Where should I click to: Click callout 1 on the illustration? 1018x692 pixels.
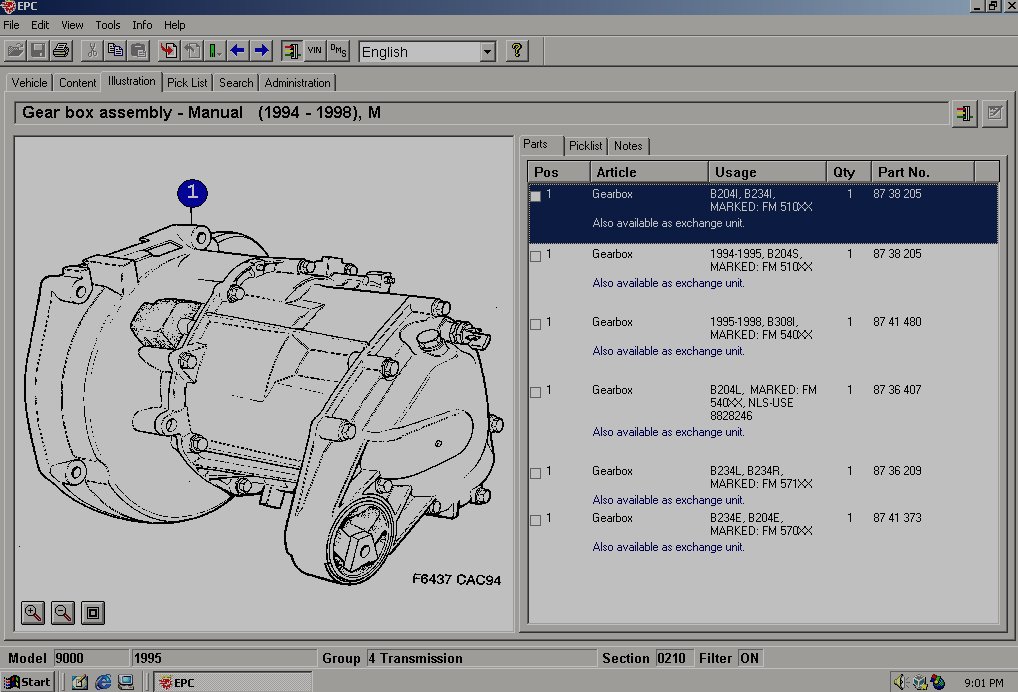click(x=192, y=194)
